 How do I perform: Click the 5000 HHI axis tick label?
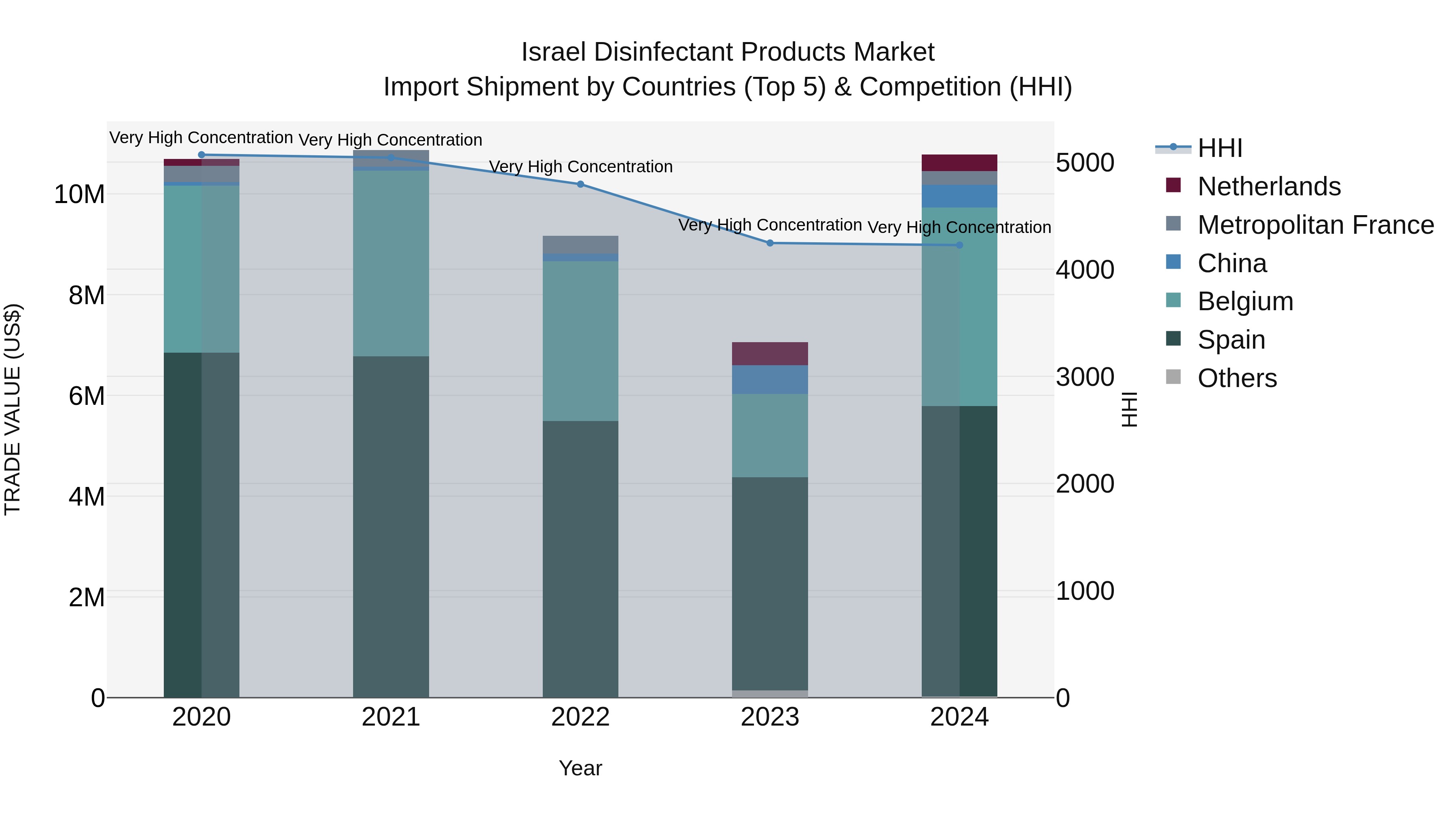click(1085, 163)
